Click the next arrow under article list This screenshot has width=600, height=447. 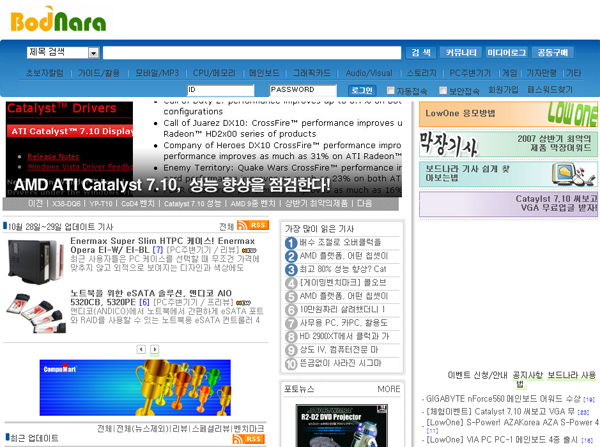[x=155, y=349]
